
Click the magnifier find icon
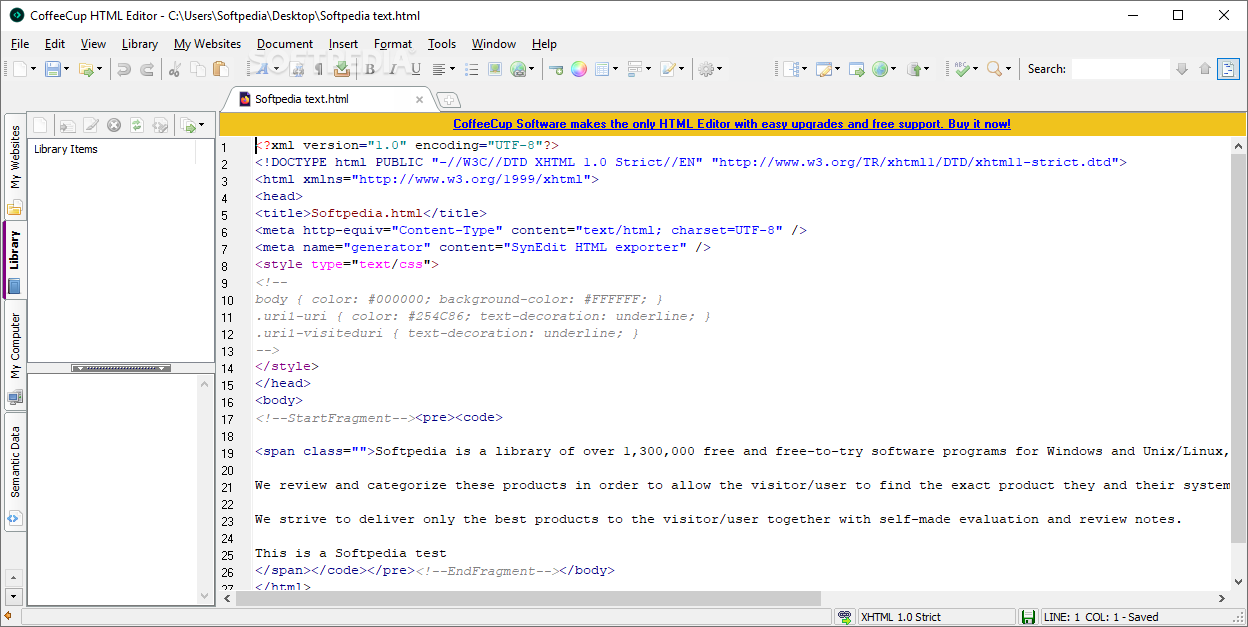[x=994, y=69]
